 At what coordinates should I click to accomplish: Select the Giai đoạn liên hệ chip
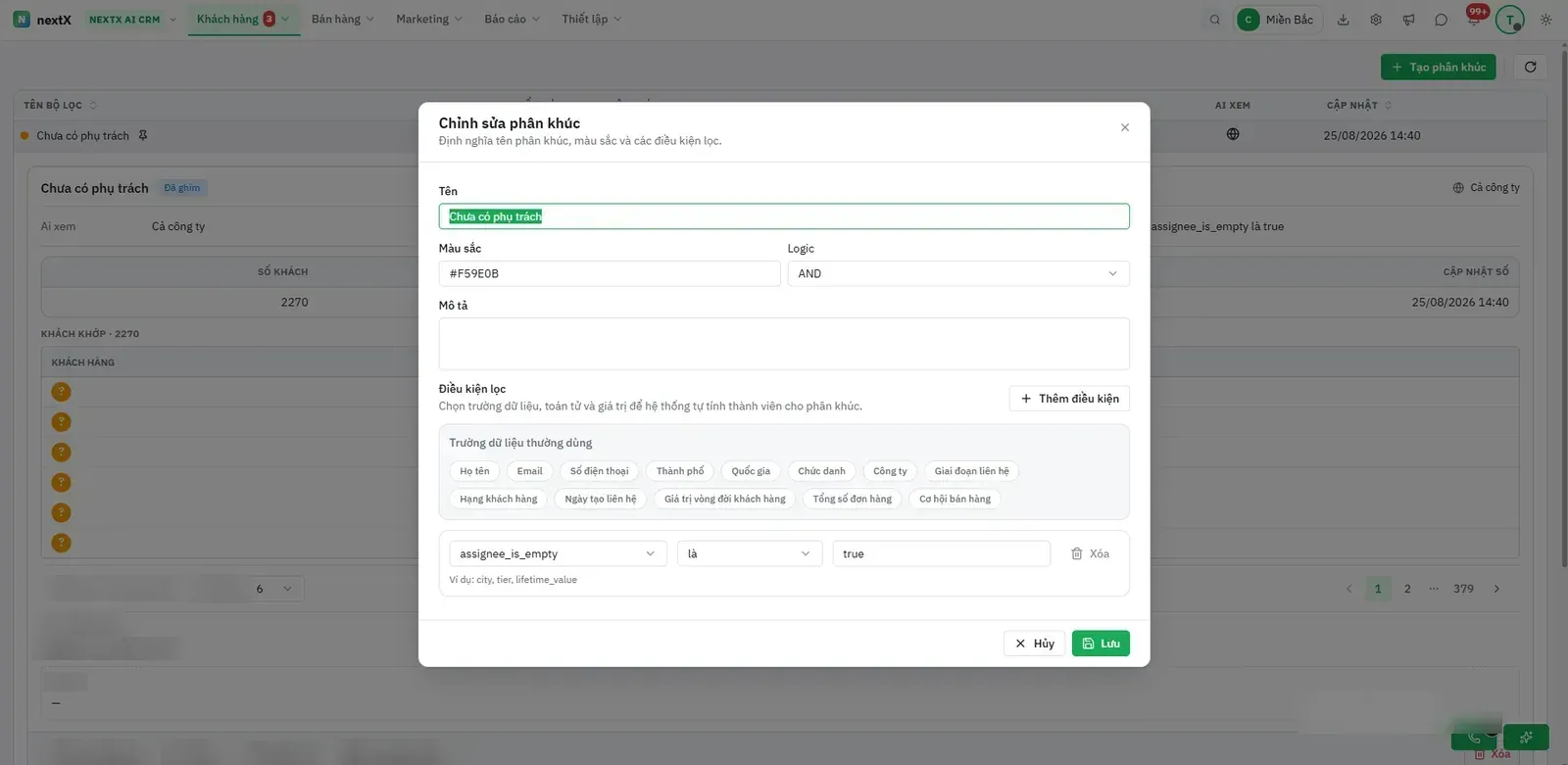pos(971,471)
